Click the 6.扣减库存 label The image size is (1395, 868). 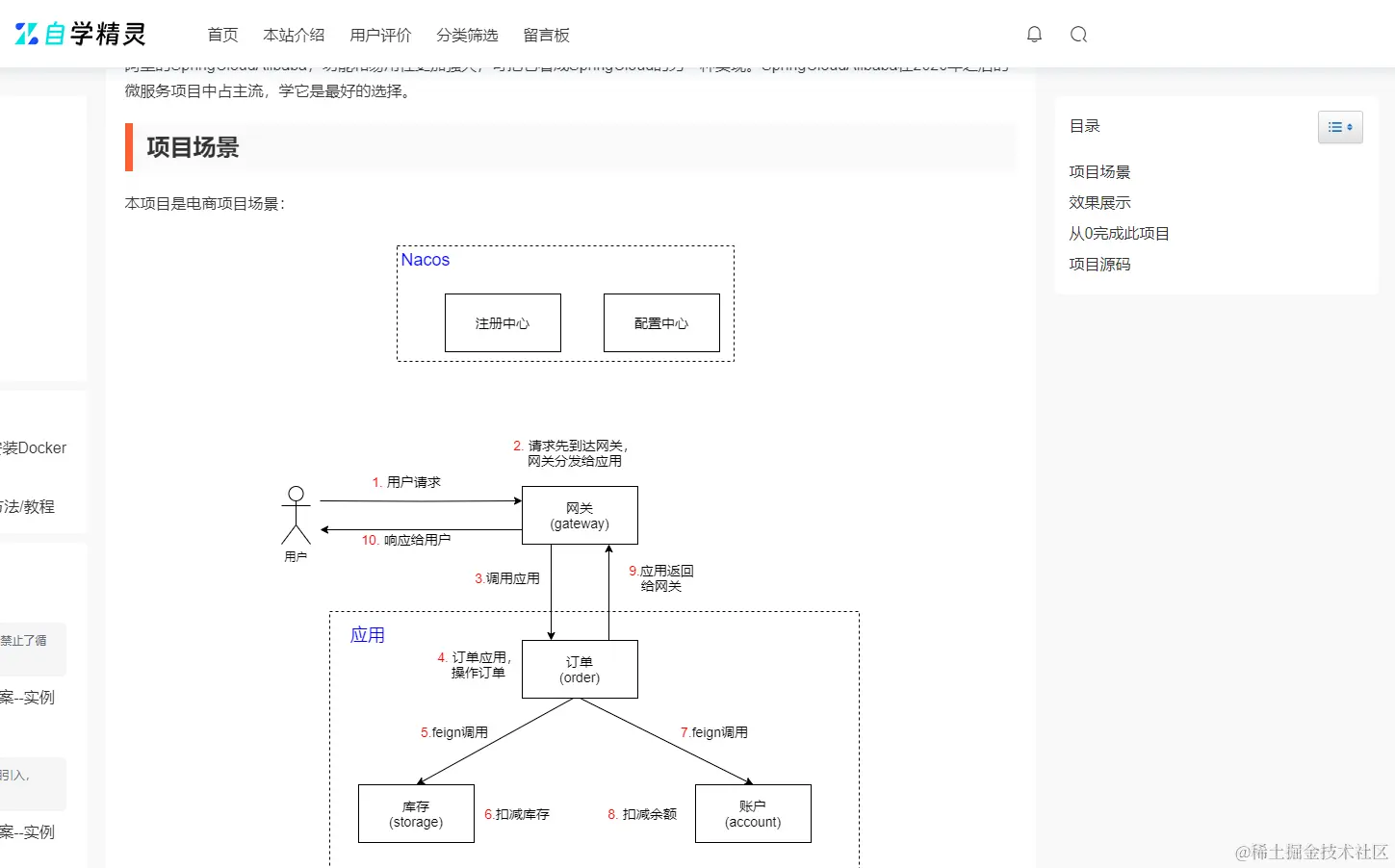[x=517, y=814]
